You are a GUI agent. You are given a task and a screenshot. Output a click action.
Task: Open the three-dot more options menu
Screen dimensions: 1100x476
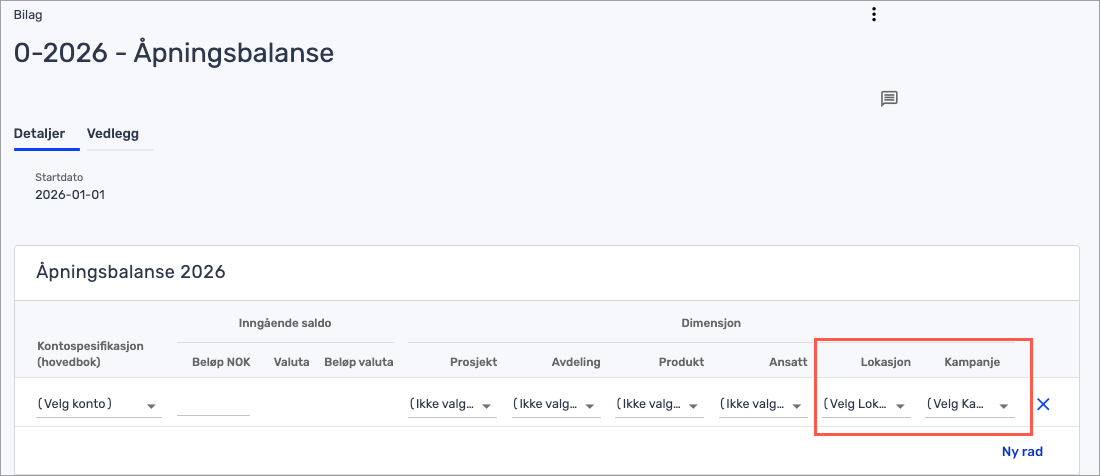point(874,14)
